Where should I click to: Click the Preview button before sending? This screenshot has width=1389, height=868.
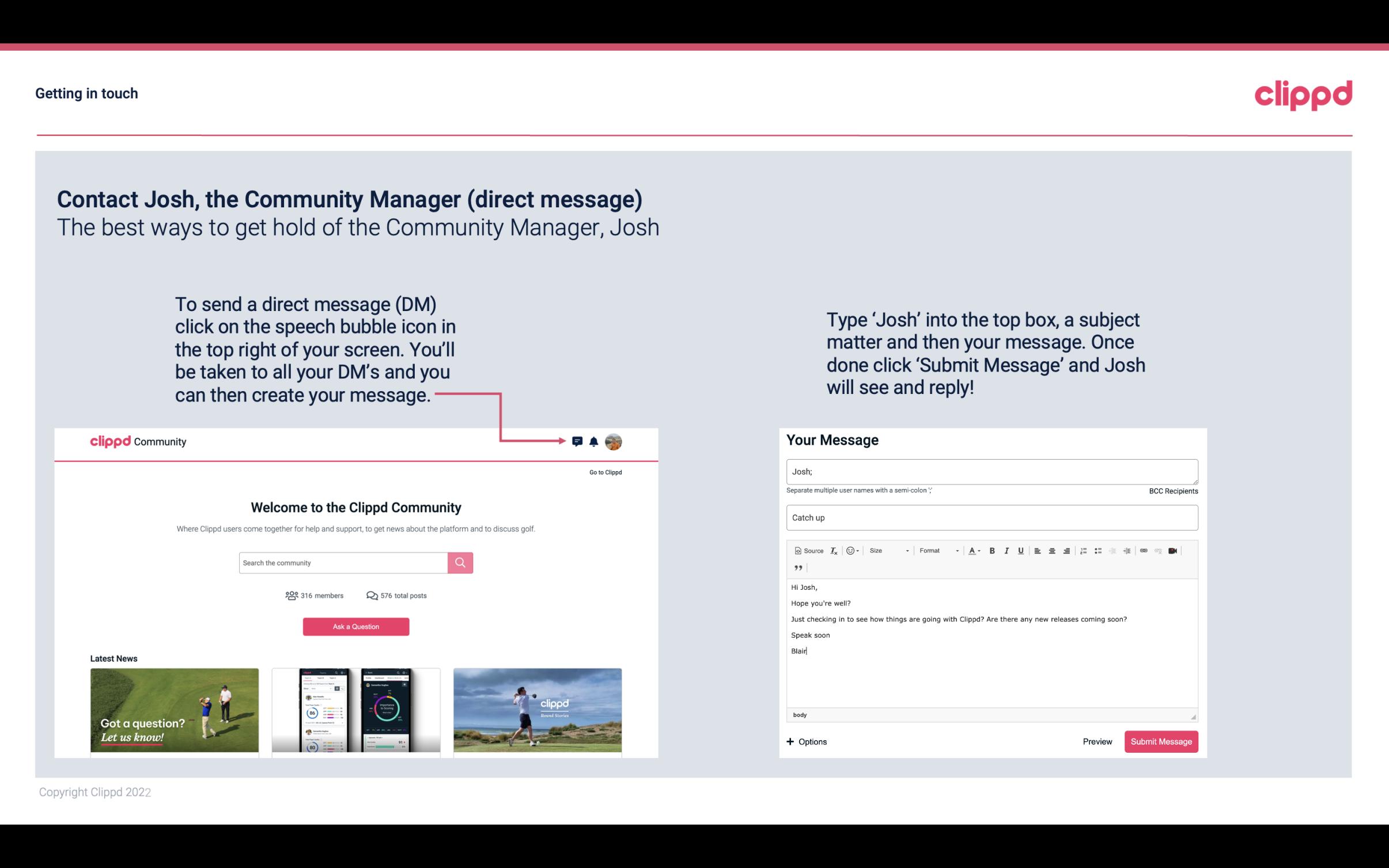pyautogui.click(x=1097, y=741)
